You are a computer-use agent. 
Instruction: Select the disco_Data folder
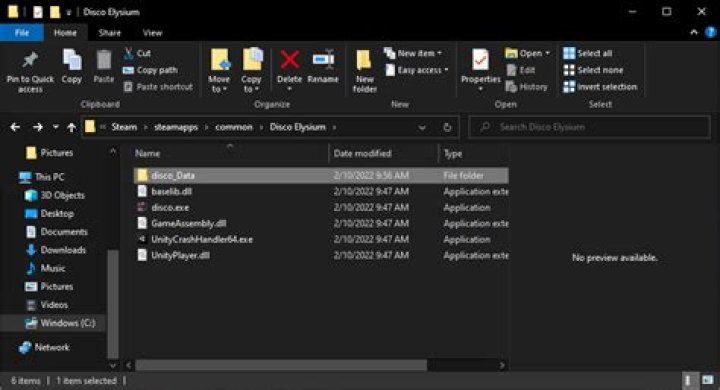click(321, 175)
